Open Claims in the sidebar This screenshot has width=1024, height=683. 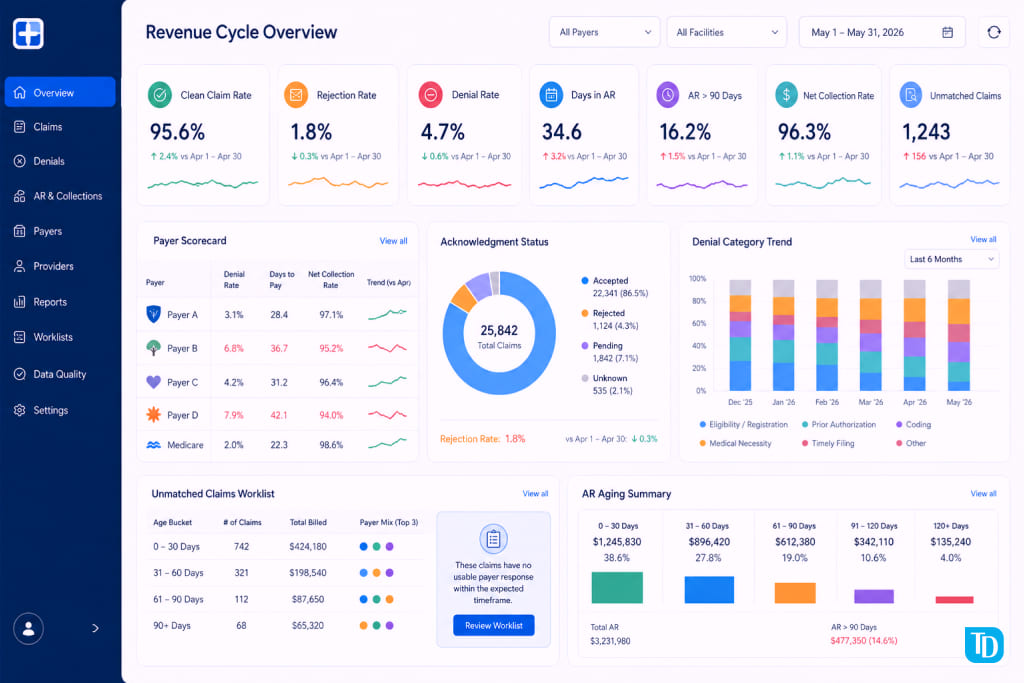coord(47,127)
